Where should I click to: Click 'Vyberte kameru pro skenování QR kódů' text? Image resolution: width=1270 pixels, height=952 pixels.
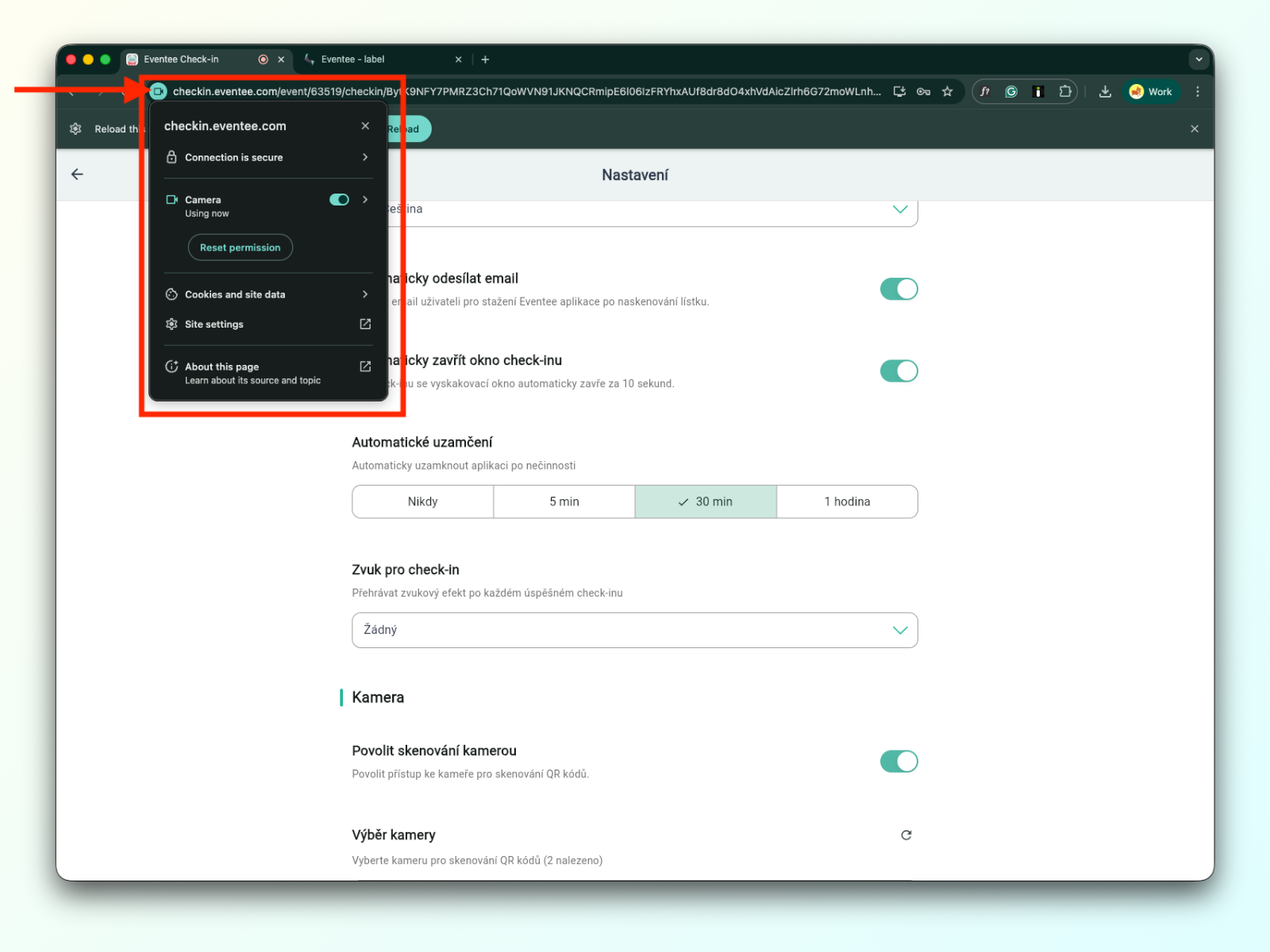point(477,860)
